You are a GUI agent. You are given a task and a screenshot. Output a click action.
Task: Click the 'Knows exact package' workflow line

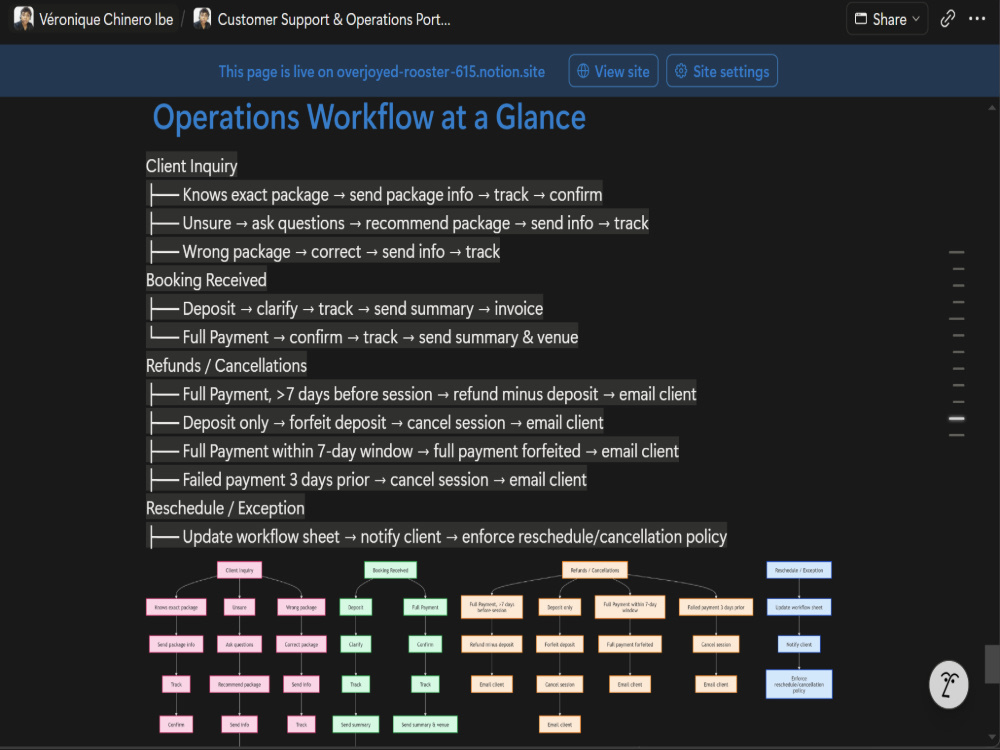(375, 195)
